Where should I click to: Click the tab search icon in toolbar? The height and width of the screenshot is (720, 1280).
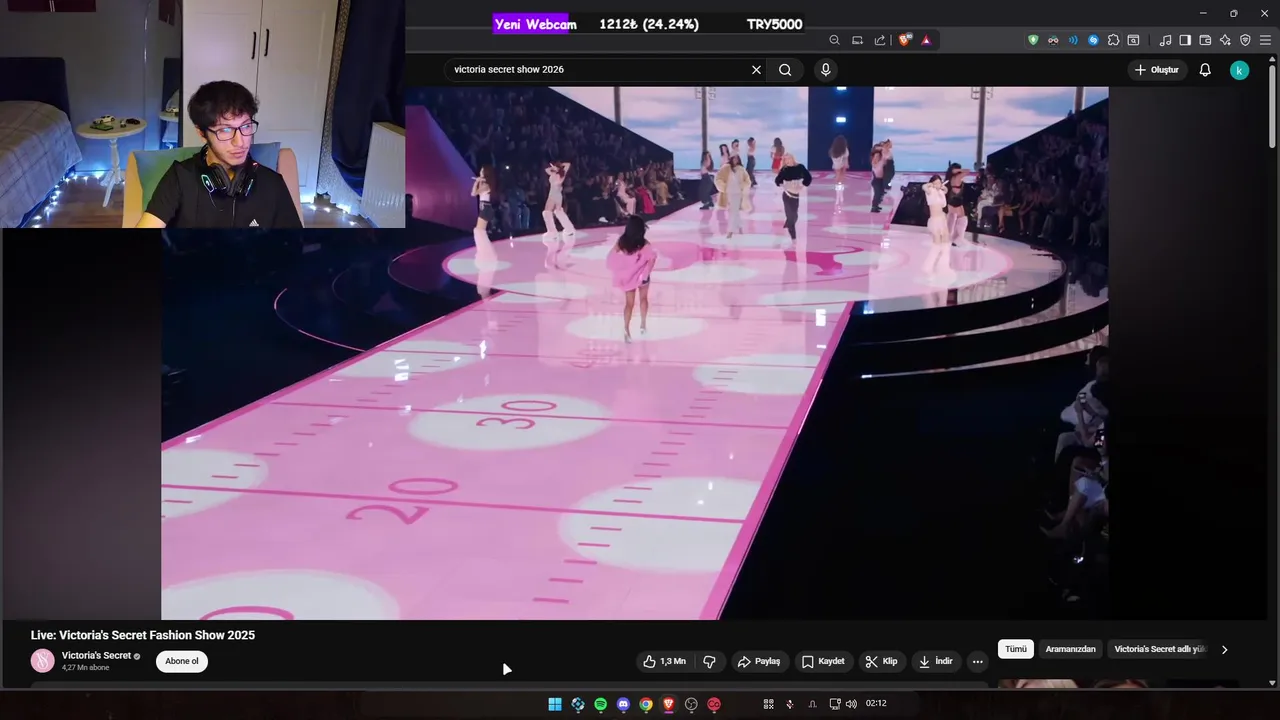(1133, 40)
